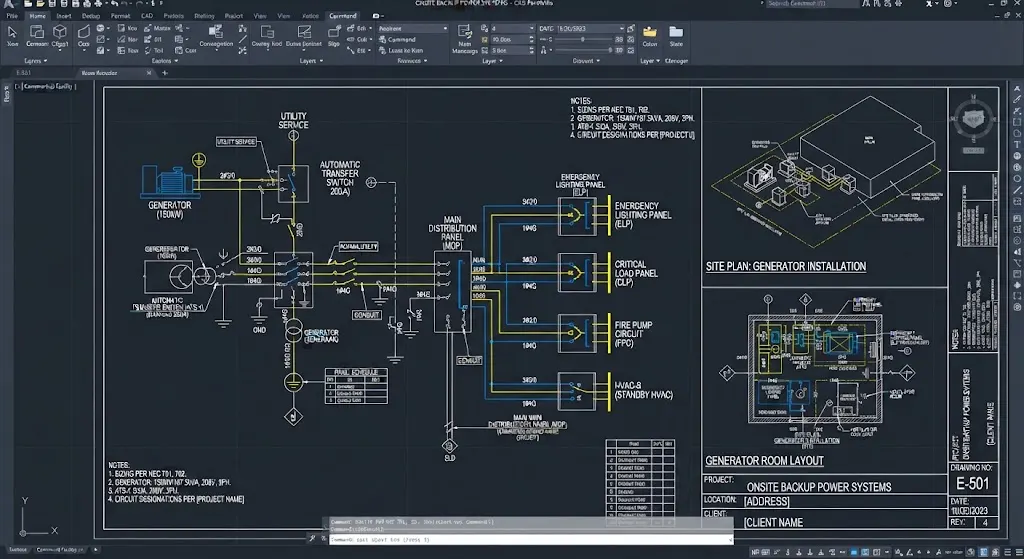Open the Format ribbon tab
Viewport: 1024px width, 559px height.
(120, 16)
